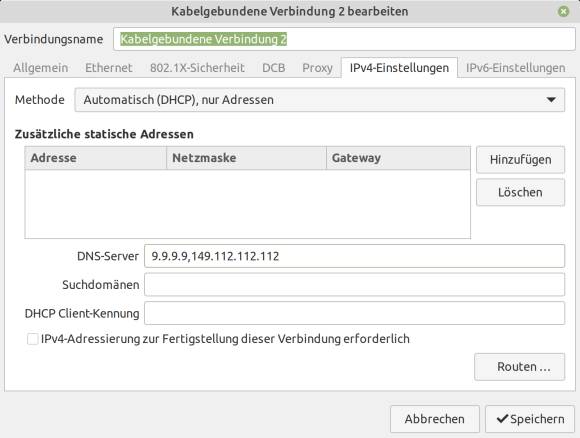Screen dimensions: 580x438
Task: Click the Löschen button
Action: point(520,192)
